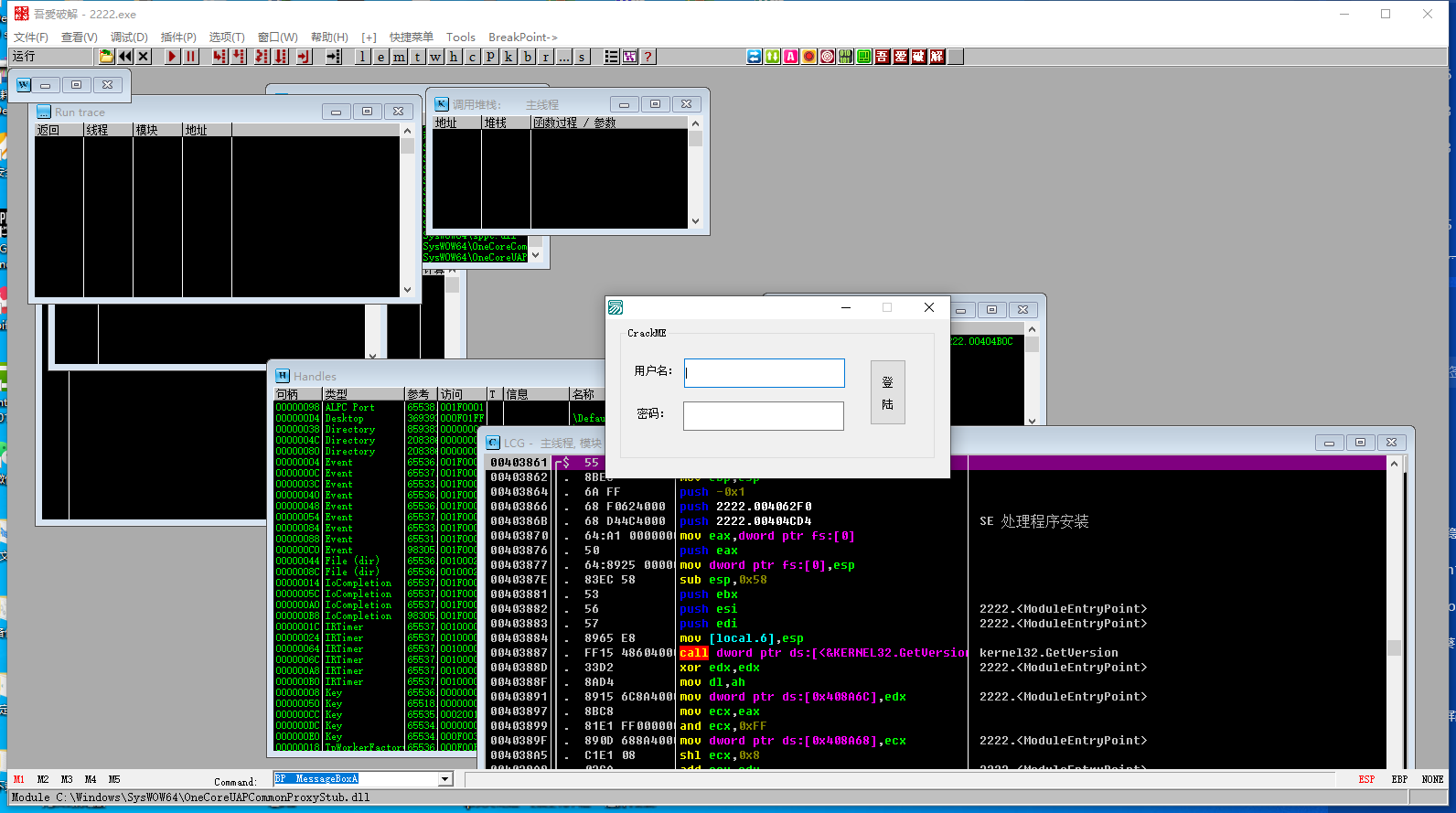Show Executable modules with the 'e' button
The width and height of the screenshot is (1456, 813).
(381, 57)
